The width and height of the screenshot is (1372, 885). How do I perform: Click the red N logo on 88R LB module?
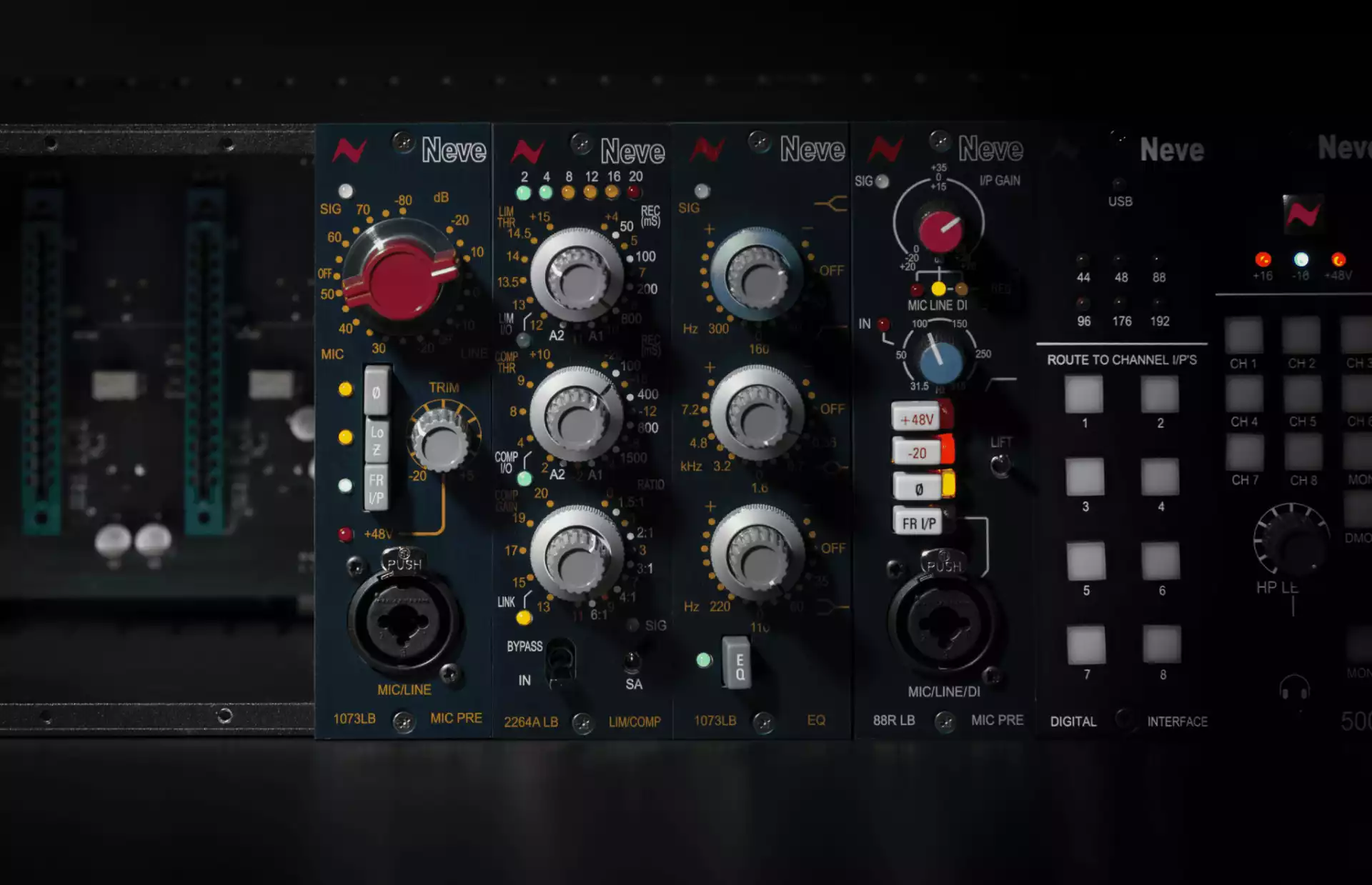point(885,149)
